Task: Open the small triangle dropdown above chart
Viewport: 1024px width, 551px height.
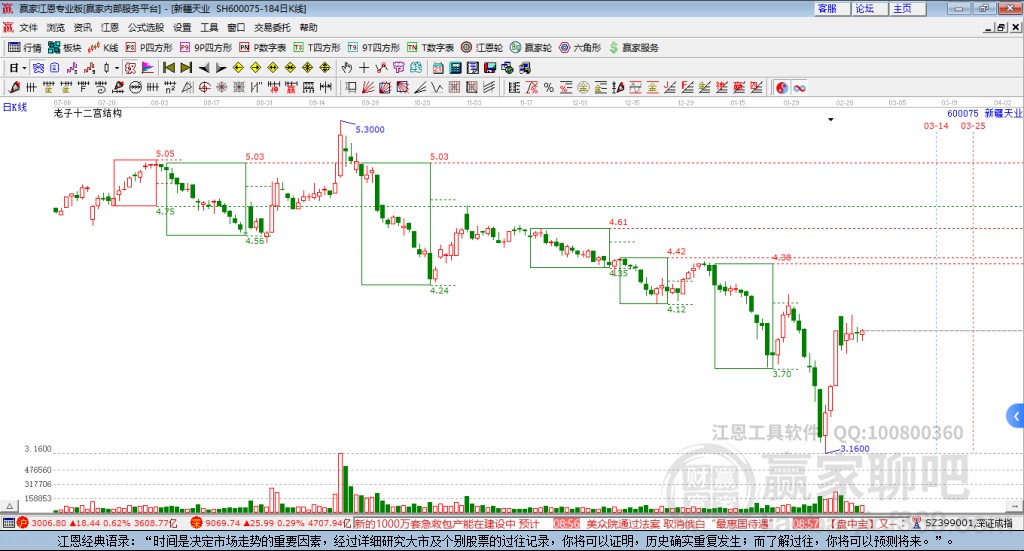Action: [x=831, y=119]
